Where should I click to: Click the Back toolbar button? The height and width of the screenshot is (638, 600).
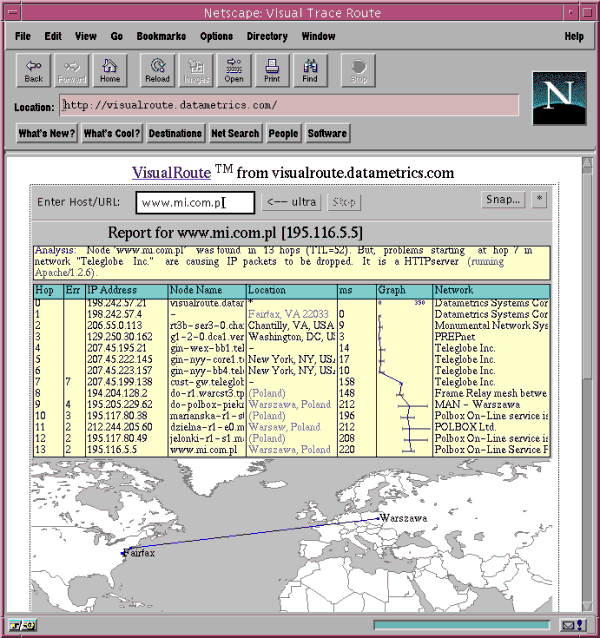point(33,71)
